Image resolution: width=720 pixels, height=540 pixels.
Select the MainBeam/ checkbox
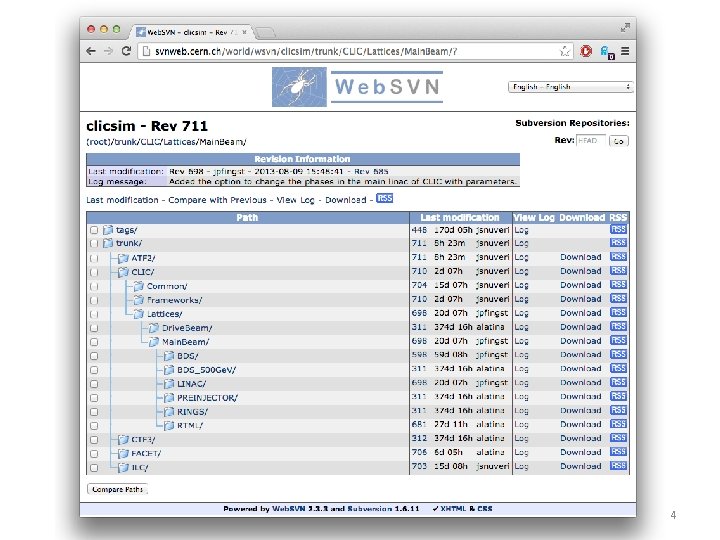94,342
